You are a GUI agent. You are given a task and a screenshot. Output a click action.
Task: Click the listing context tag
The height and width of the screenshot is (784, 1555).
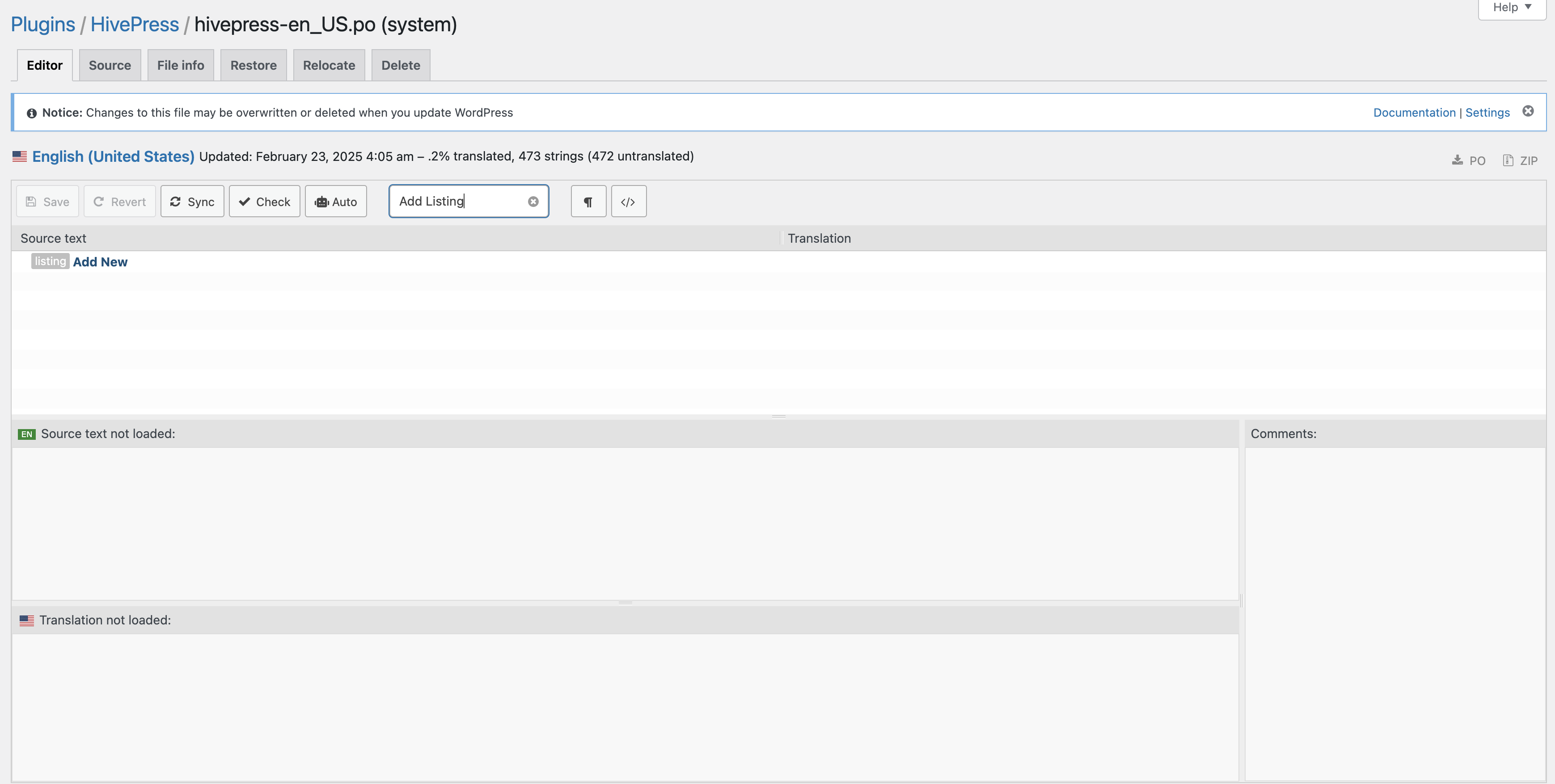click(x=50, y=261)
